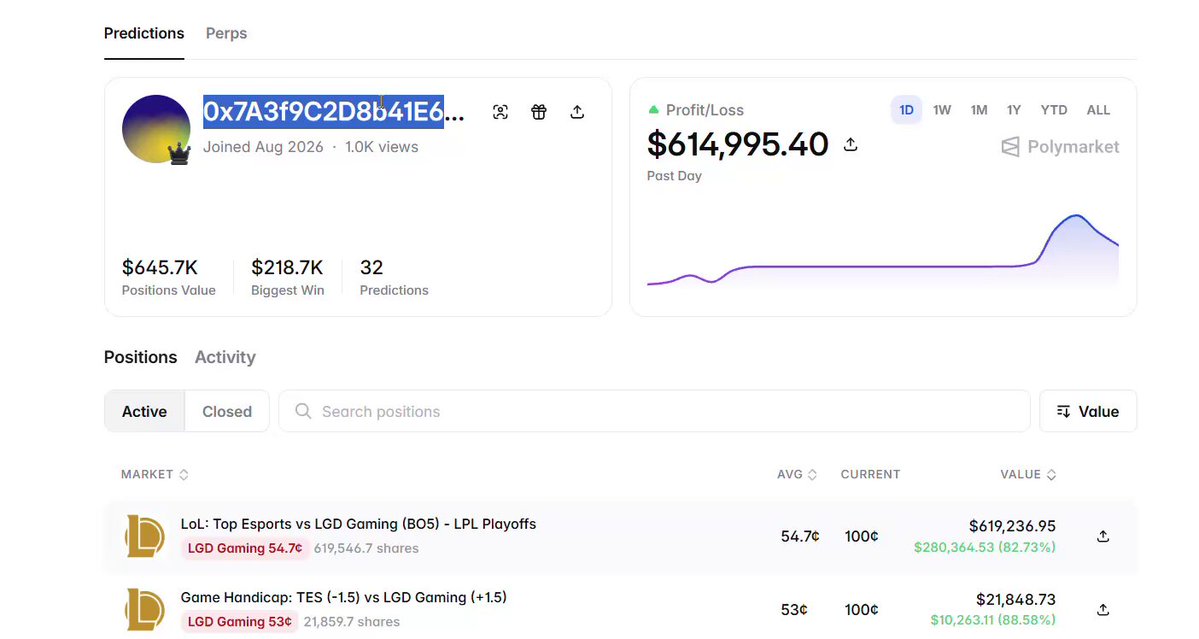Show Closed positions
This screenshot has height=639, width=1199.
click(227, 411)
